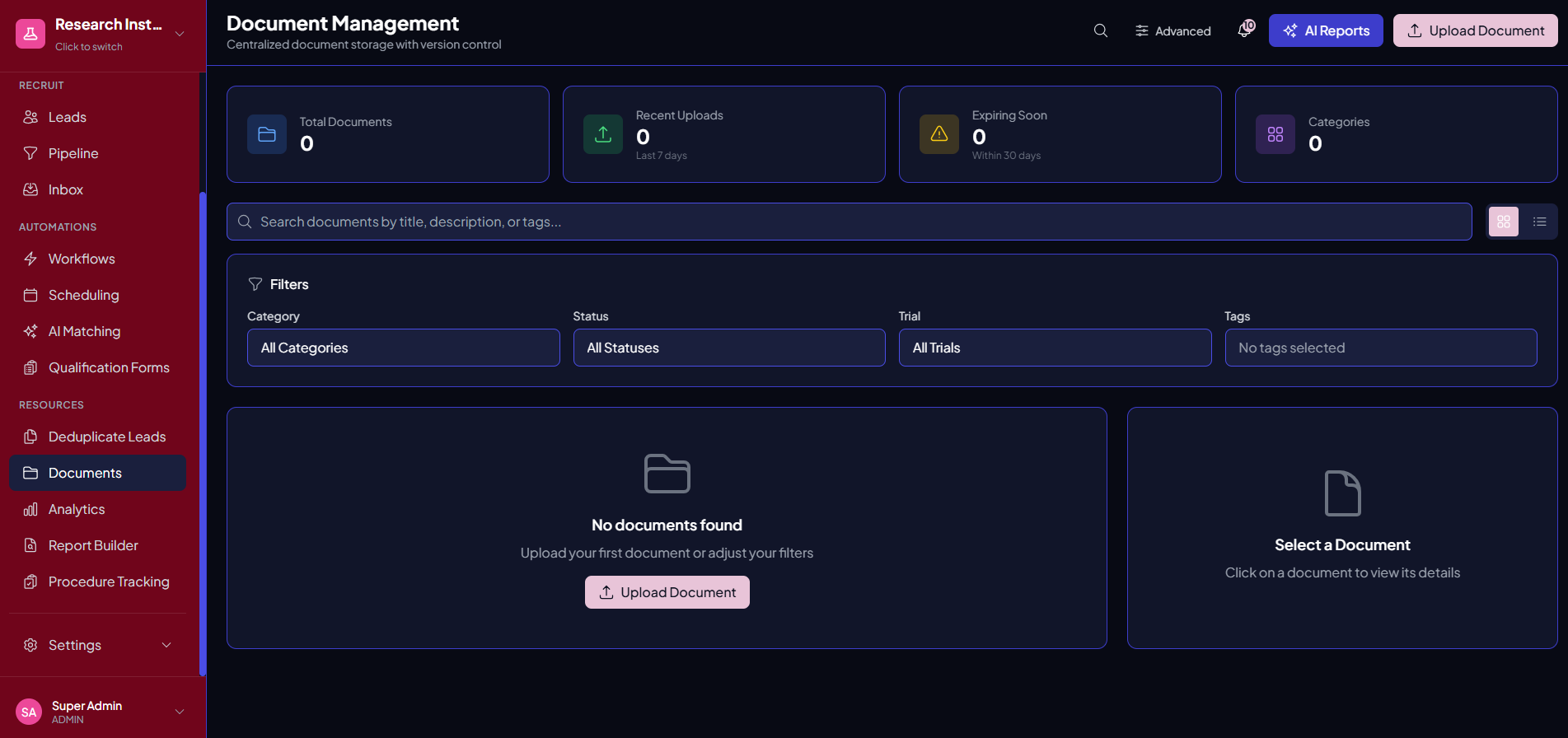Click the header search magnifier icon
Image resolution: width=1568 pixels, height=738 pixels.
point(1101,30)
